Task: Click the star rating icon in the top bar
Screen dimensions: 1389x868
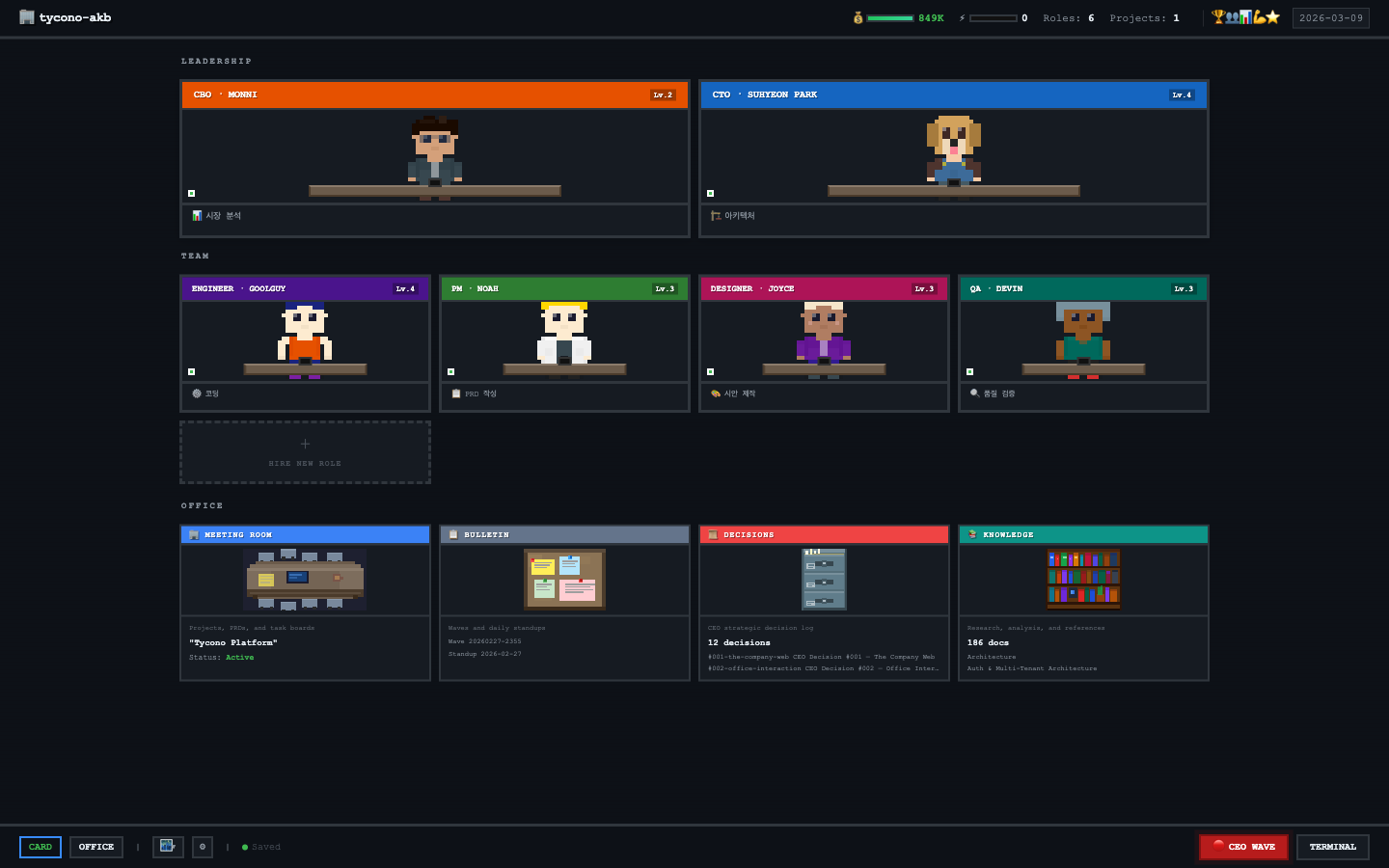Action: point(1272,16)
